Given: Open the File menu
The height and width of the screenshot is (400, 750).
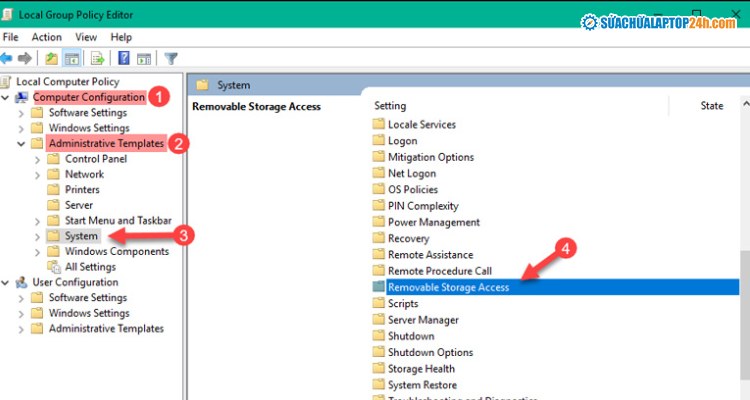Looking at the screenshot, I should pos(11,37).
